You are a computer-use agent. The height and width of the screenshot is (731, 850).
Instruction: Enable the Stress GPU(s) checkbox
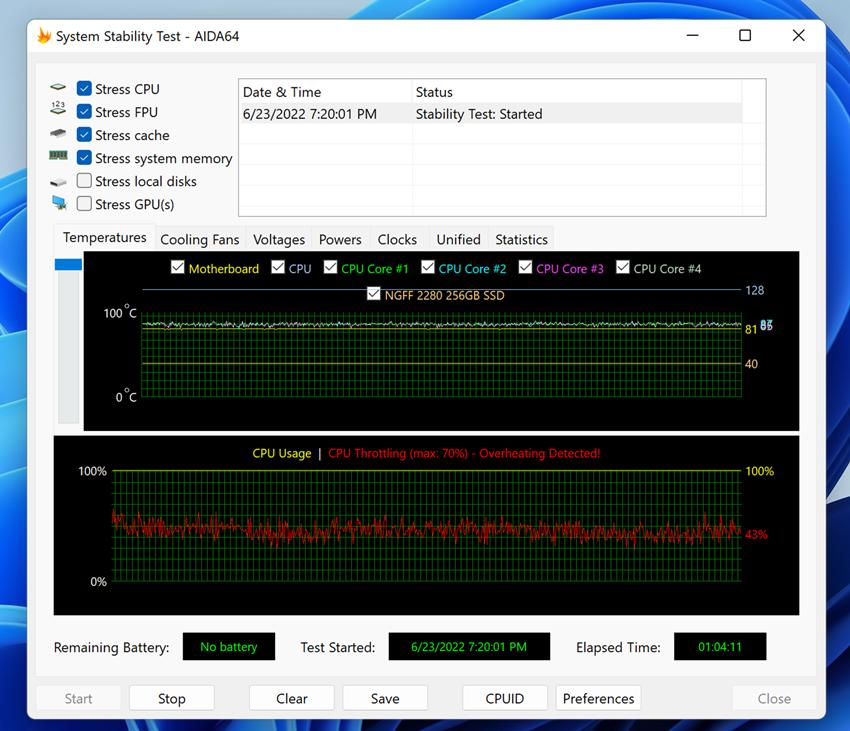[x=85, y=204]
